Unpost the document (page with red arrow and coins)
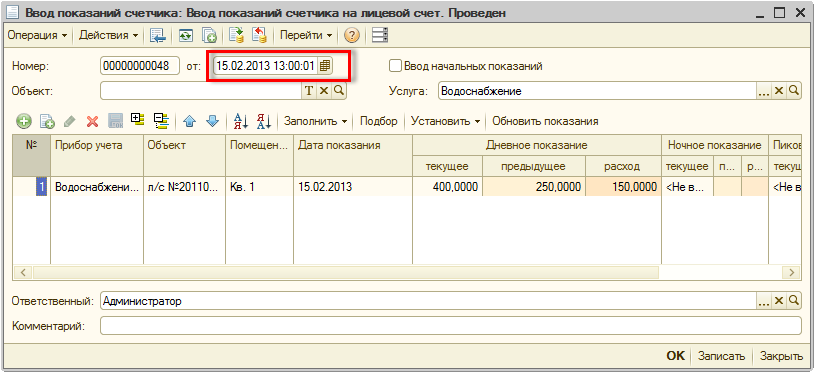Screen dimensions: 814x372 (259, 35)
